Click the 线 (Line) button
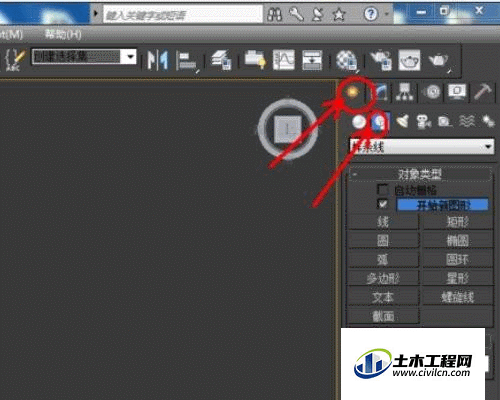 (383, 222)
